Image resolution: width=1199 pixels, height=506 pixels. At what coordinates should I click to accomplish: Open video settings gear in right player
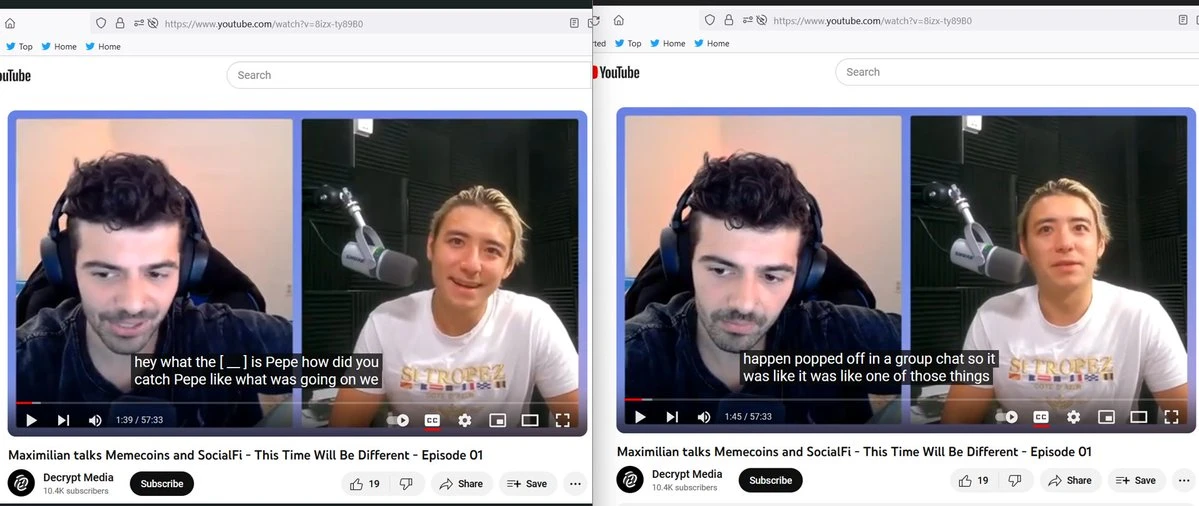tap(1073, 417)
